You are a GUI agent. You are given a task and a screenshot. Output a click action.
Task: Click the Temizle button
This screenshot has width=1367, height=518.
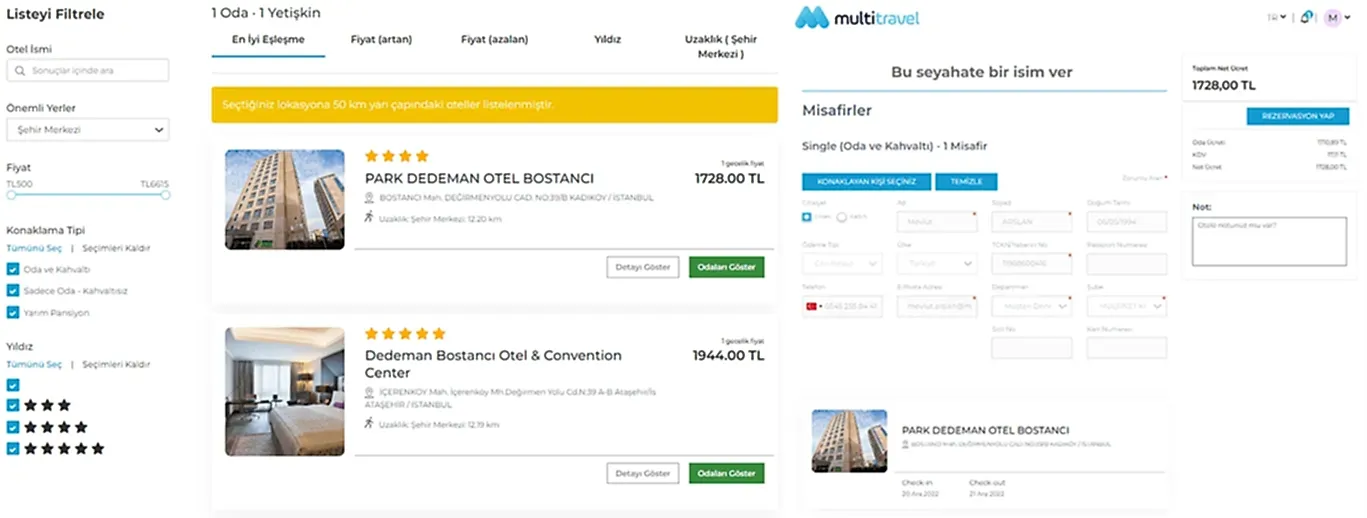point(966,182)
